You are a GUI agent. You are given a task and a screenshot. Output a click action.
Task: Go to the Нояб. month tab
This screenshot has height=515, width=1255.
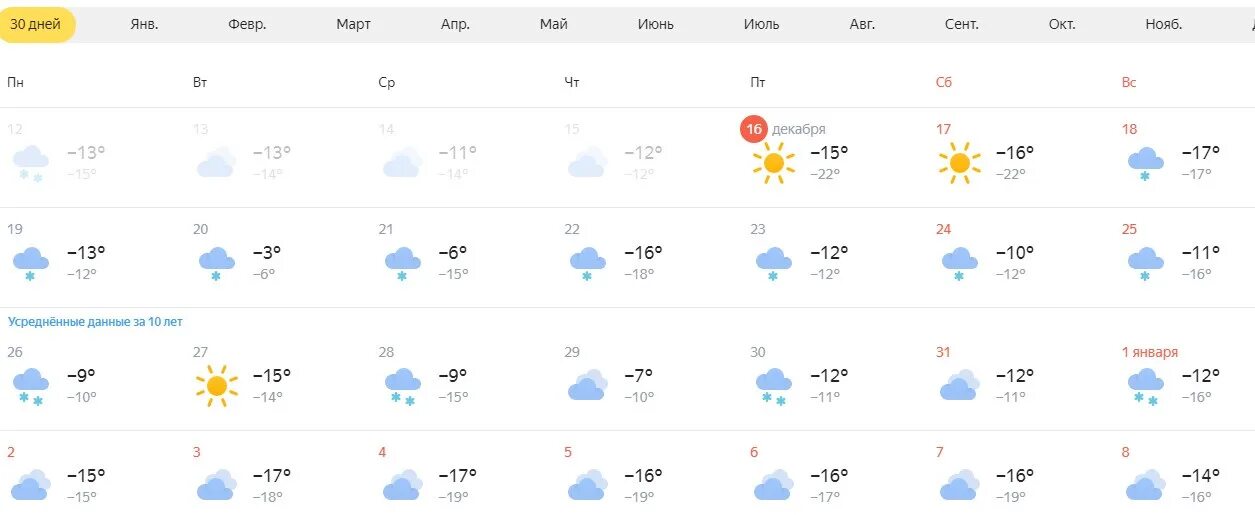[x=1164, y=24]
